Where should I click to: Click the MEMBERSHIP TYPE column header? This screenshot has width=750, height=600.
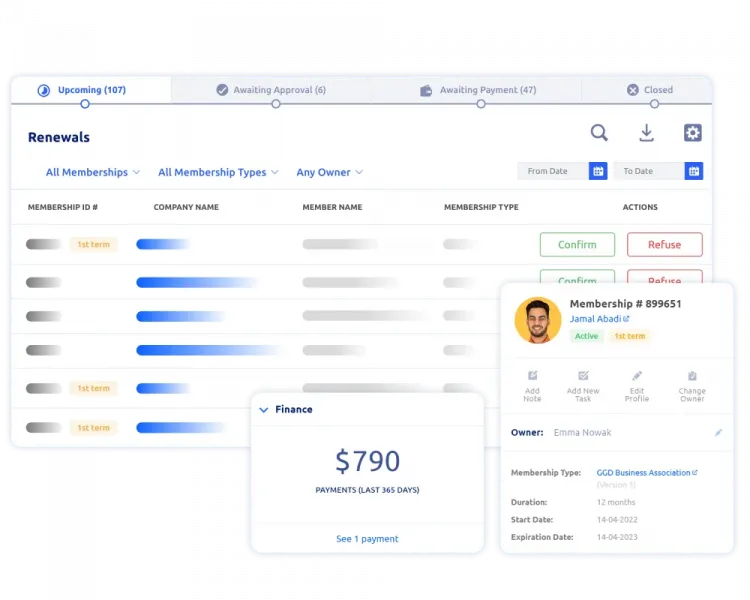tap(481, 207)
